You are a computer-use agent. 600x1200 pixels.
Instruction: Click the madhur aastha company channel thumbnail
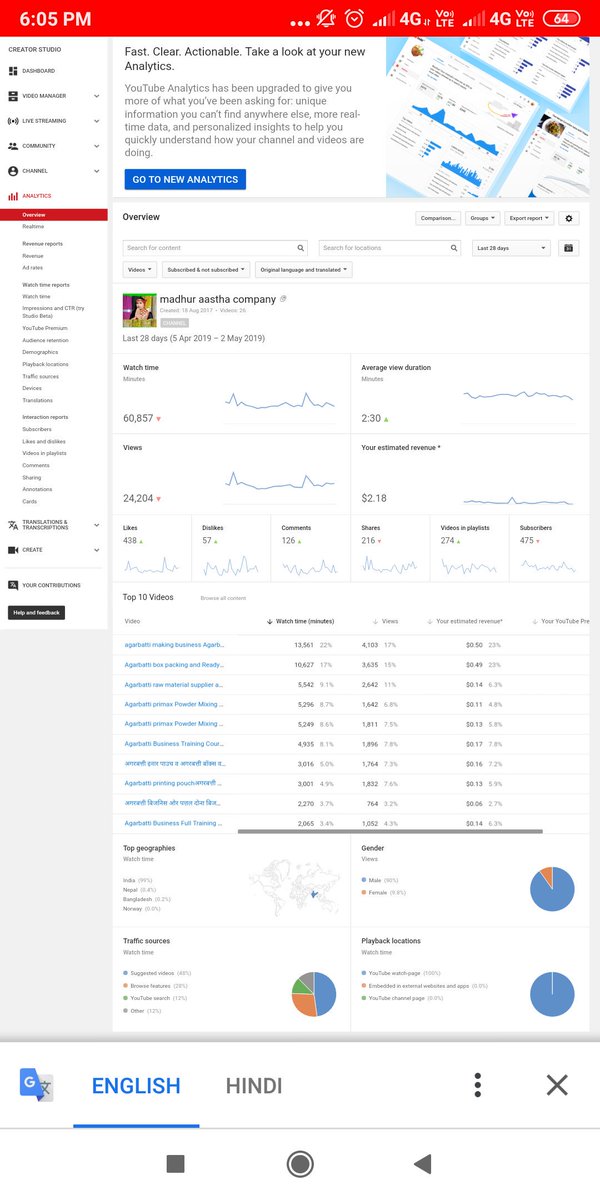140,310
